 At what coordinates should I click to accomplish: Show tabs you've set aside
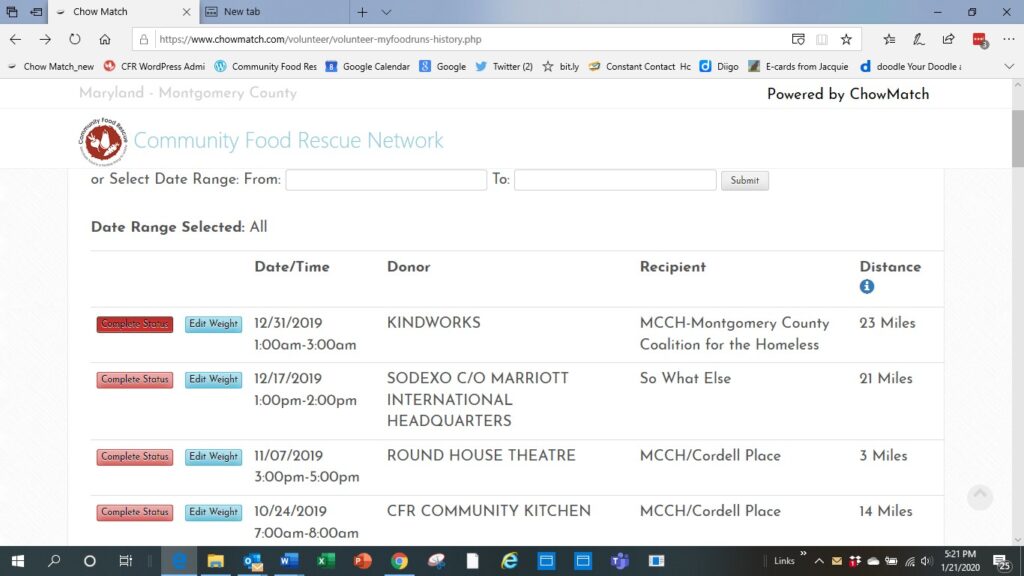tap(12, 12)
